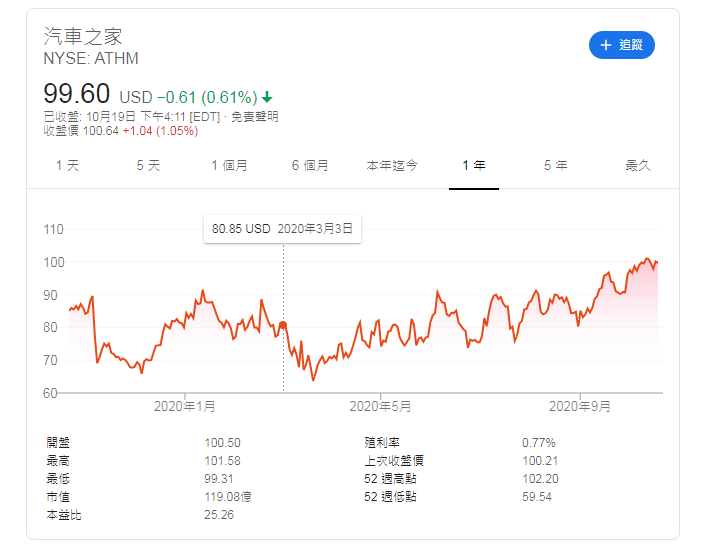Click the red data point on chart
702x554 pixels.
click(x=283, y=325)
